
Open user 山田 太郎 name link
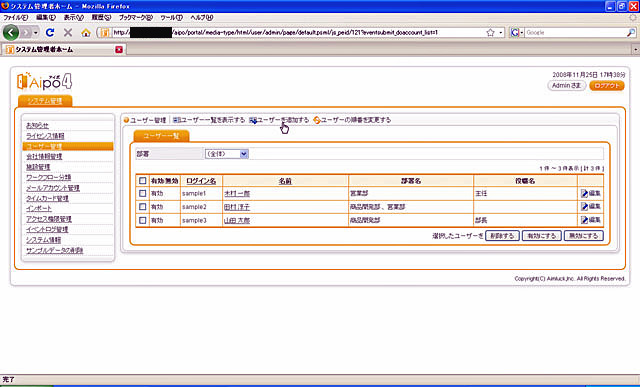(x=237, y=220)
